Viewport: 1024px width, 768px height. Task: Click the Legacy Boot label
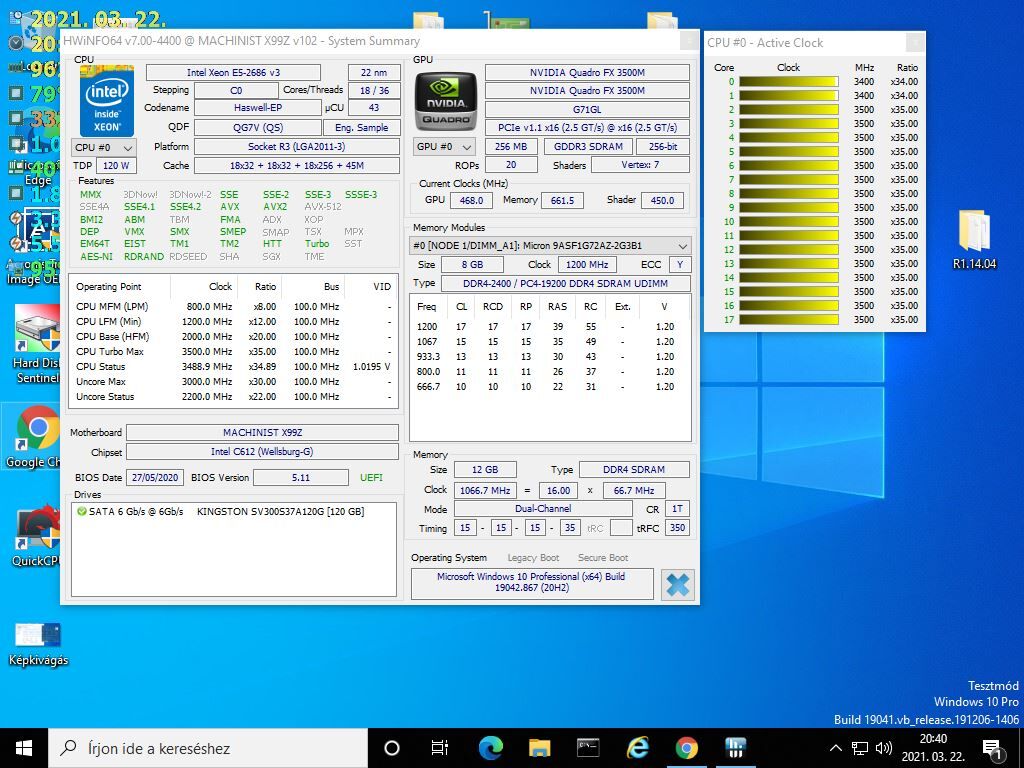click(533, 558)
